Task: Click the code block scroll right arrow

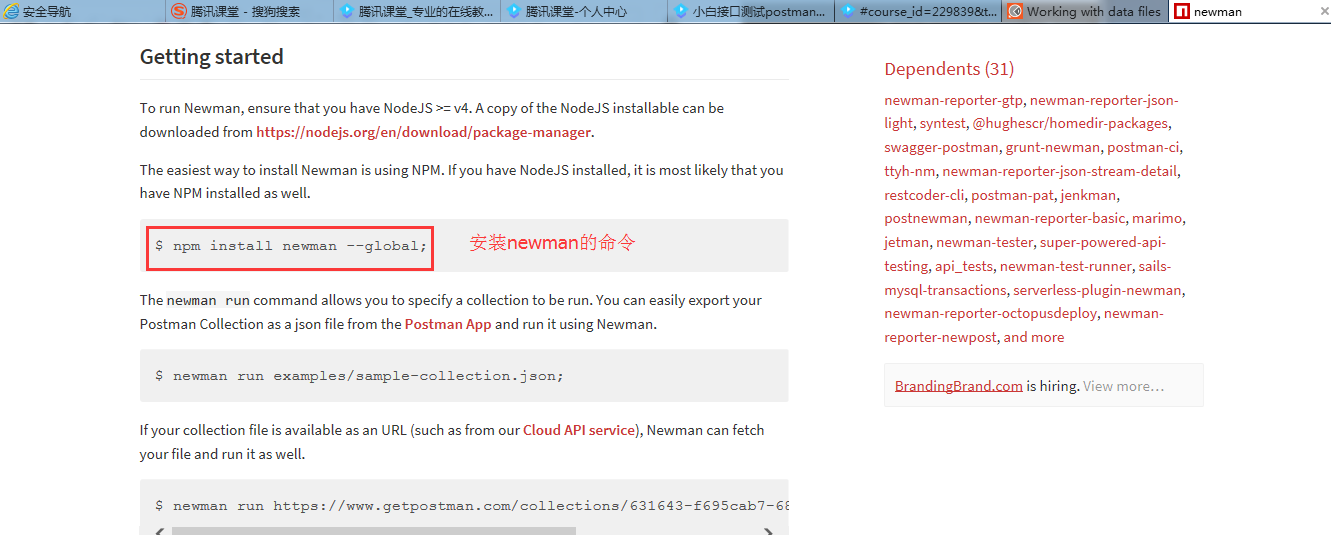Action: 768,531
